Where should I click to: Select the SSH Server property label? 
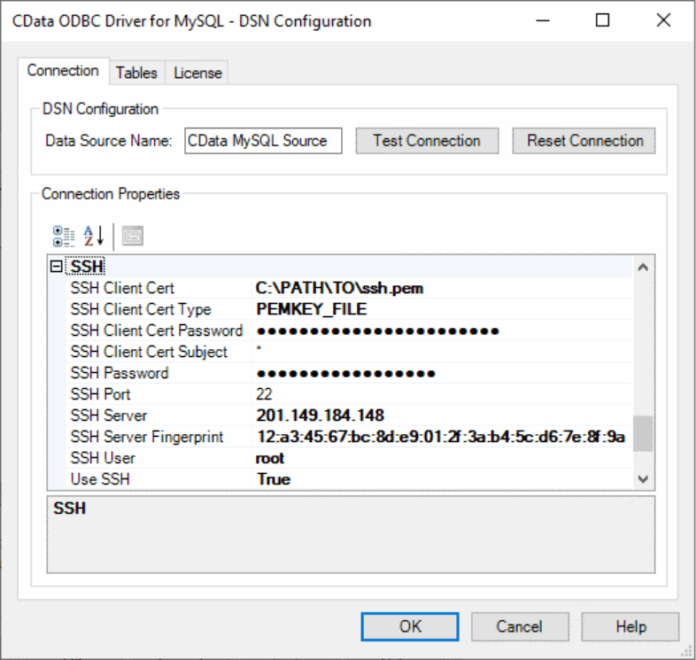click(109, 416)
